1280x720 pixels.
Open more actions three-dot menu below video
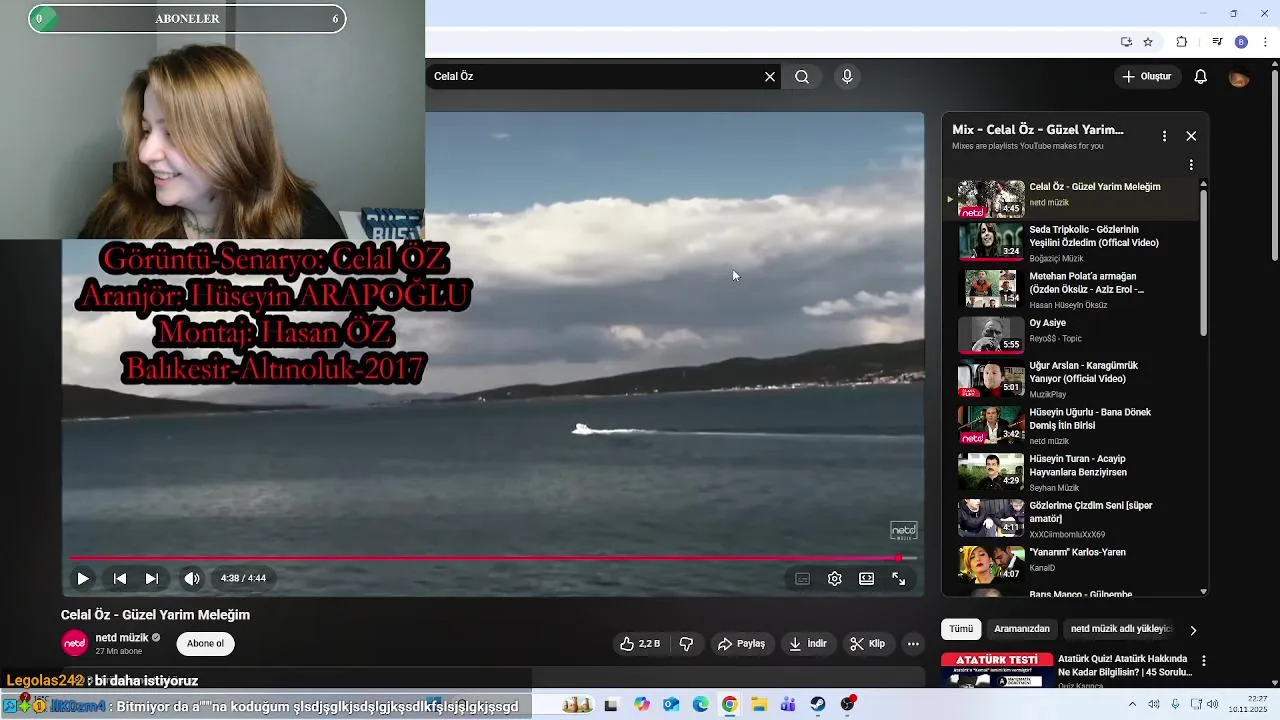pyautogui.click(x=913, y=644)
